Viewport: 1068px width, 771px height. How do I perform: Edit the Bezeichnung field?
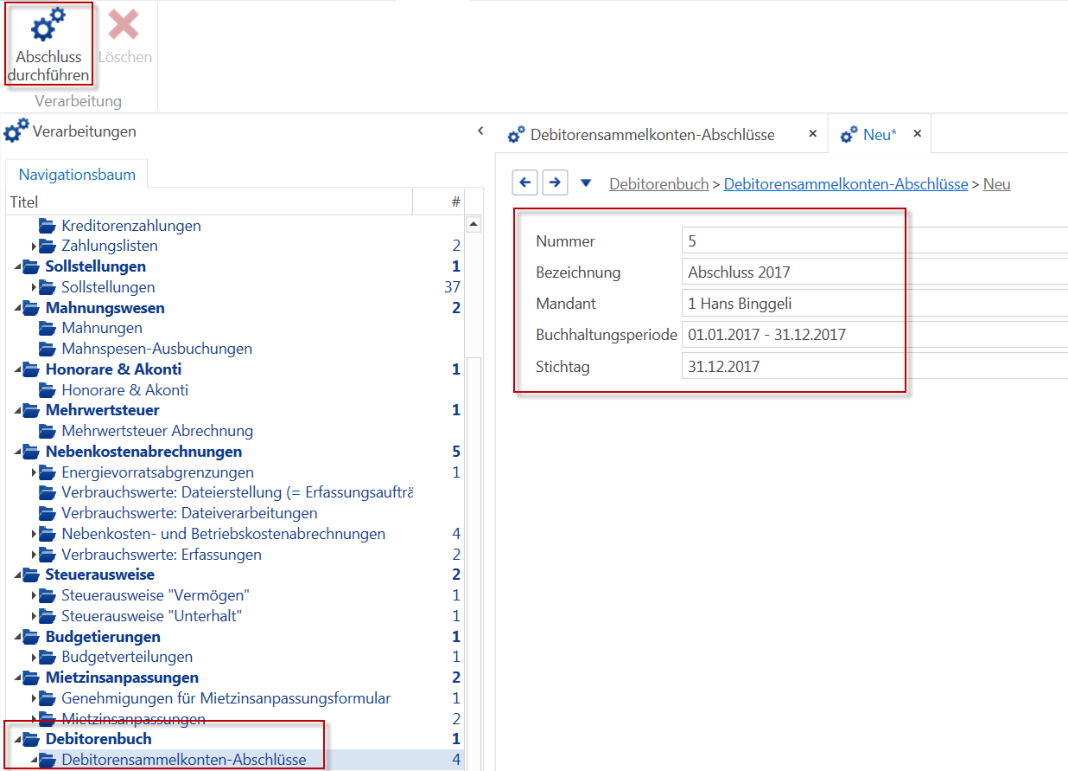point(875,272)
